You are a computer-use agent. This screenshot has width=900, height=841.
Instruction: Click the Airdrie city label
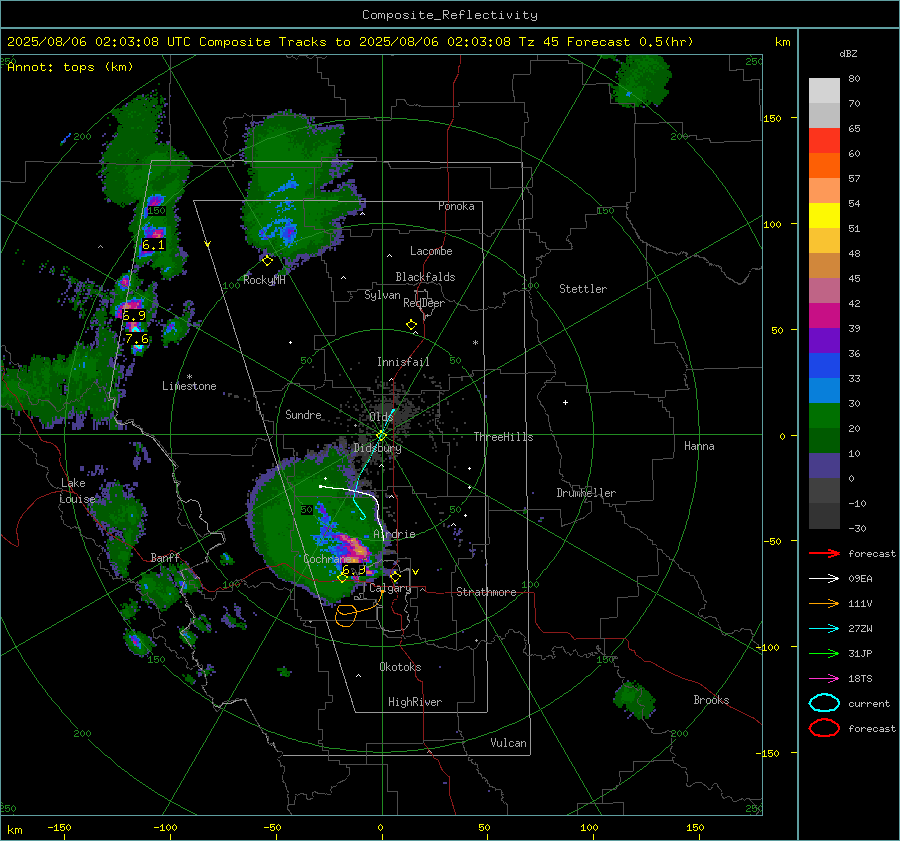click(x=394, y=534)
